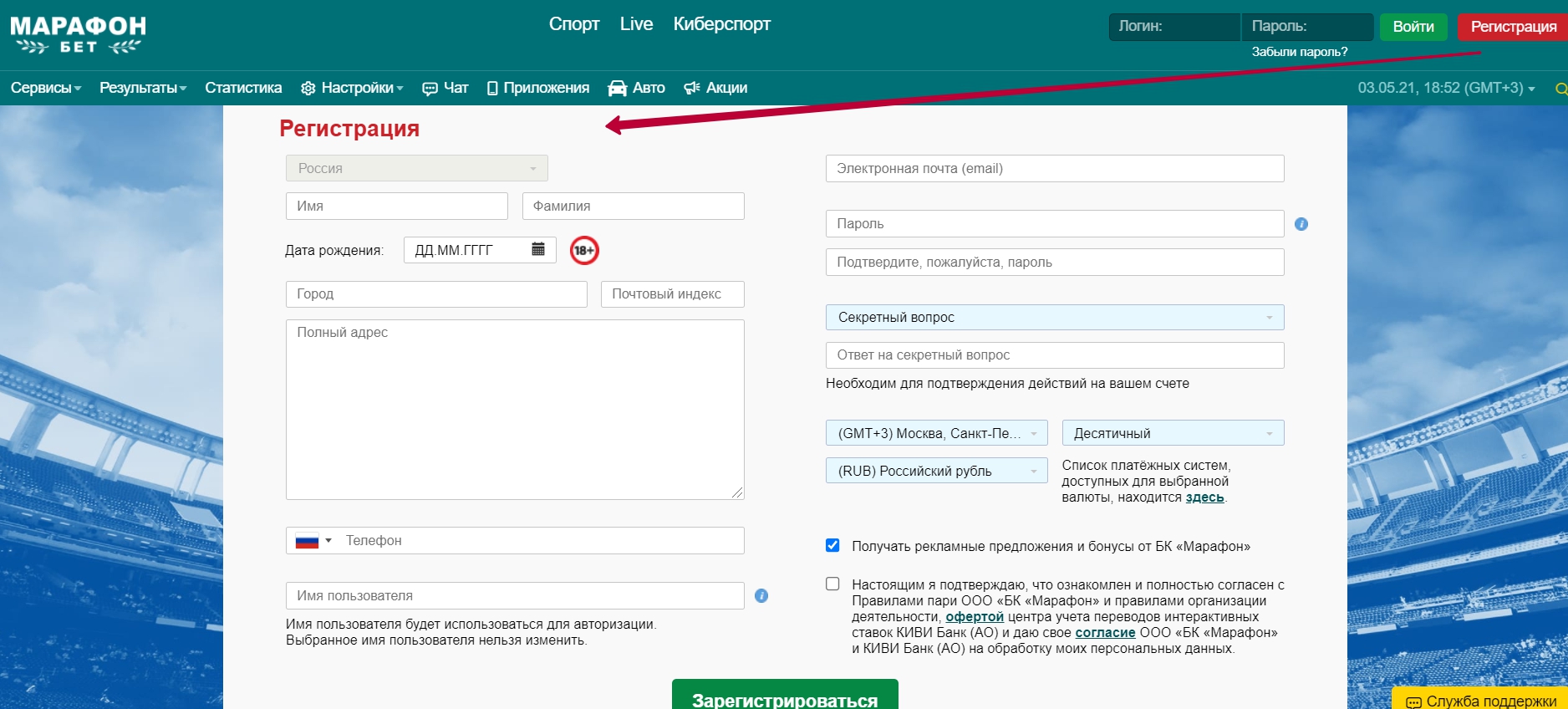This screenshot has height=709, width=1568.
Task: Open the Киберспорт section
Action: [x=721, y=24]
